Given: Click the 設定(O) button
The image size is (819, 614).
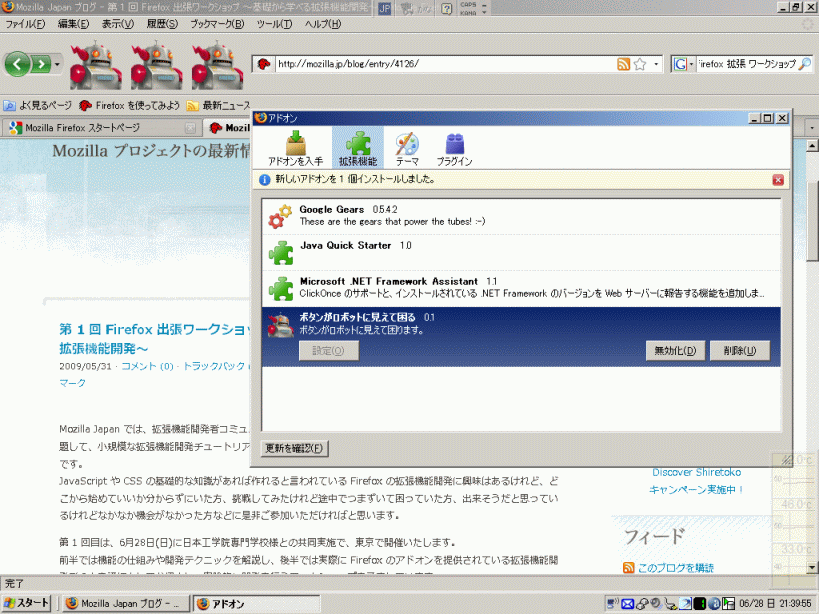Looking at the screenshot, I should tap(329, 350).
